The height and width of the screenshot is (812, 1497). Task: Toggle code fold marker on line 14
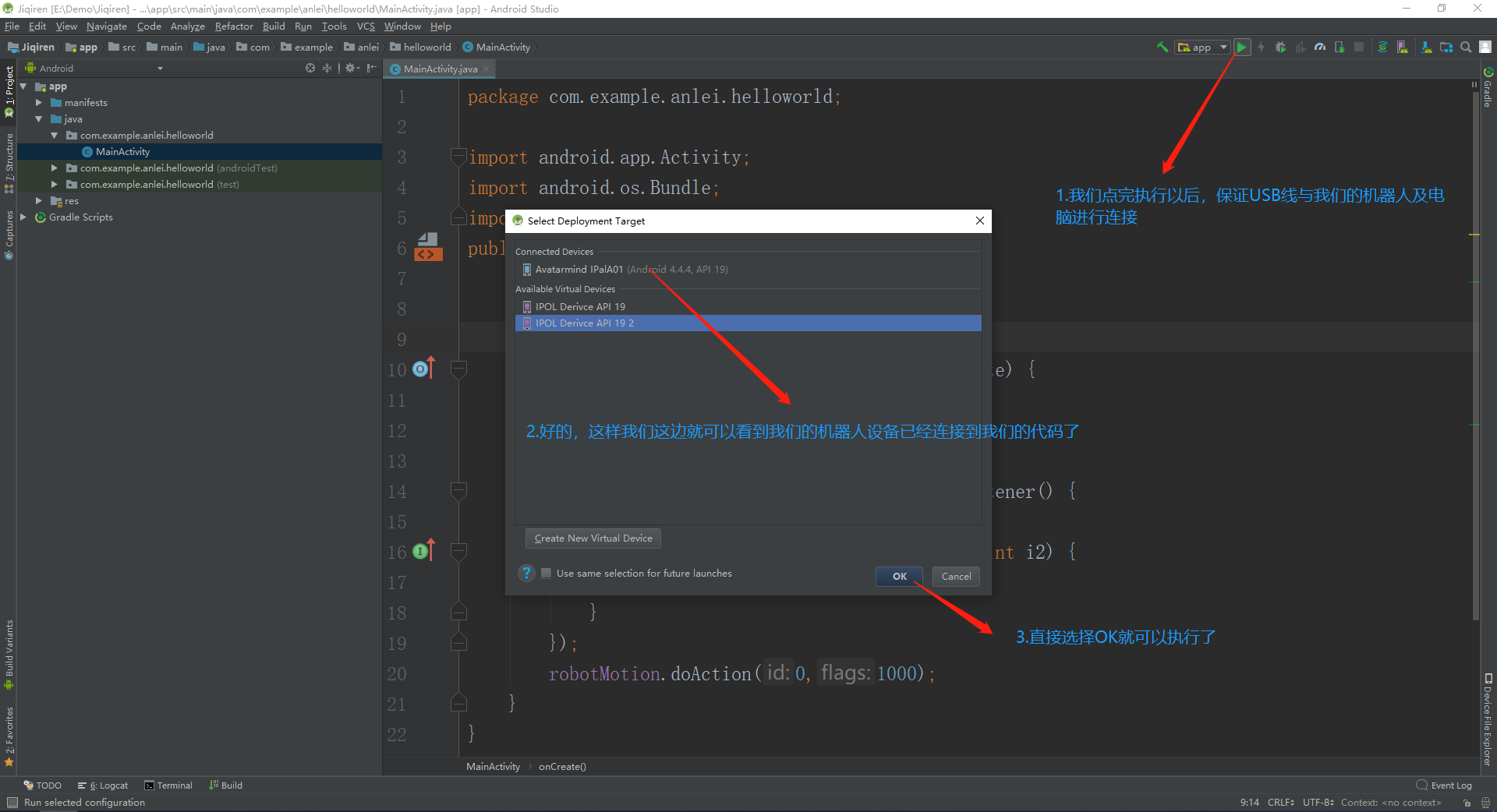(459, 491)
